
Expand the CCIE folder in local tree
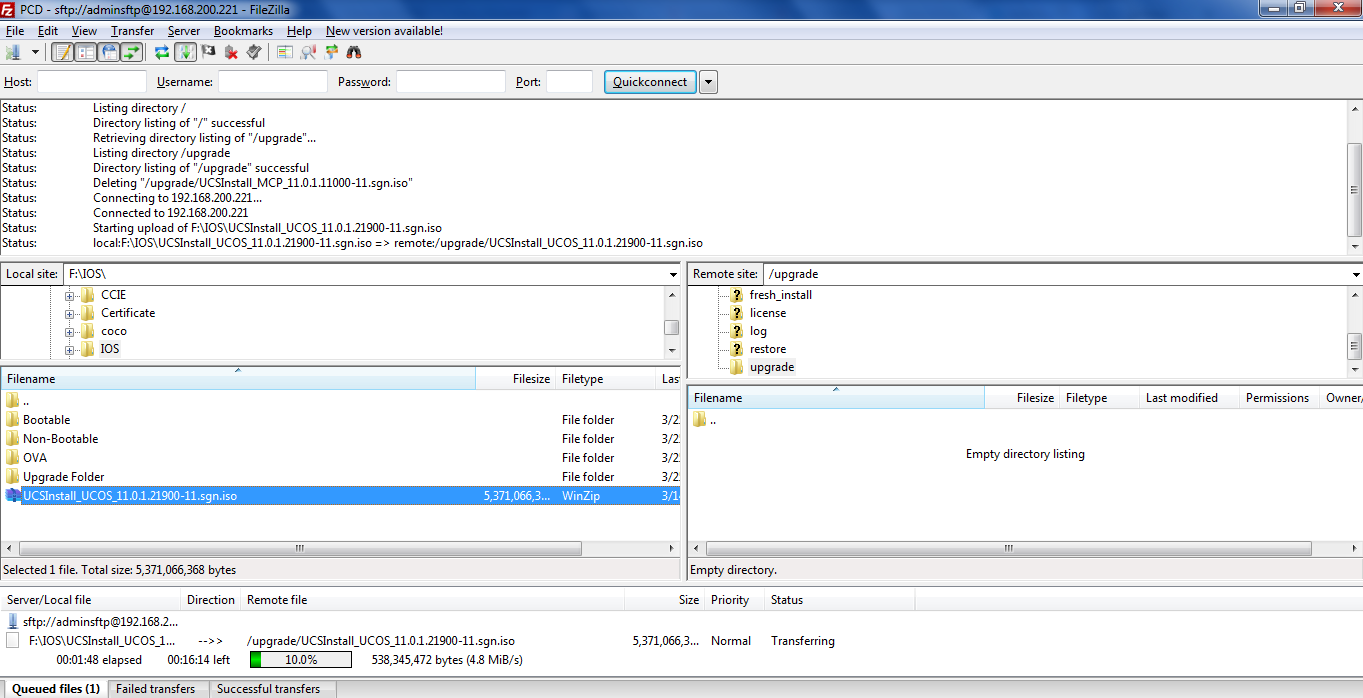point(70,295)
